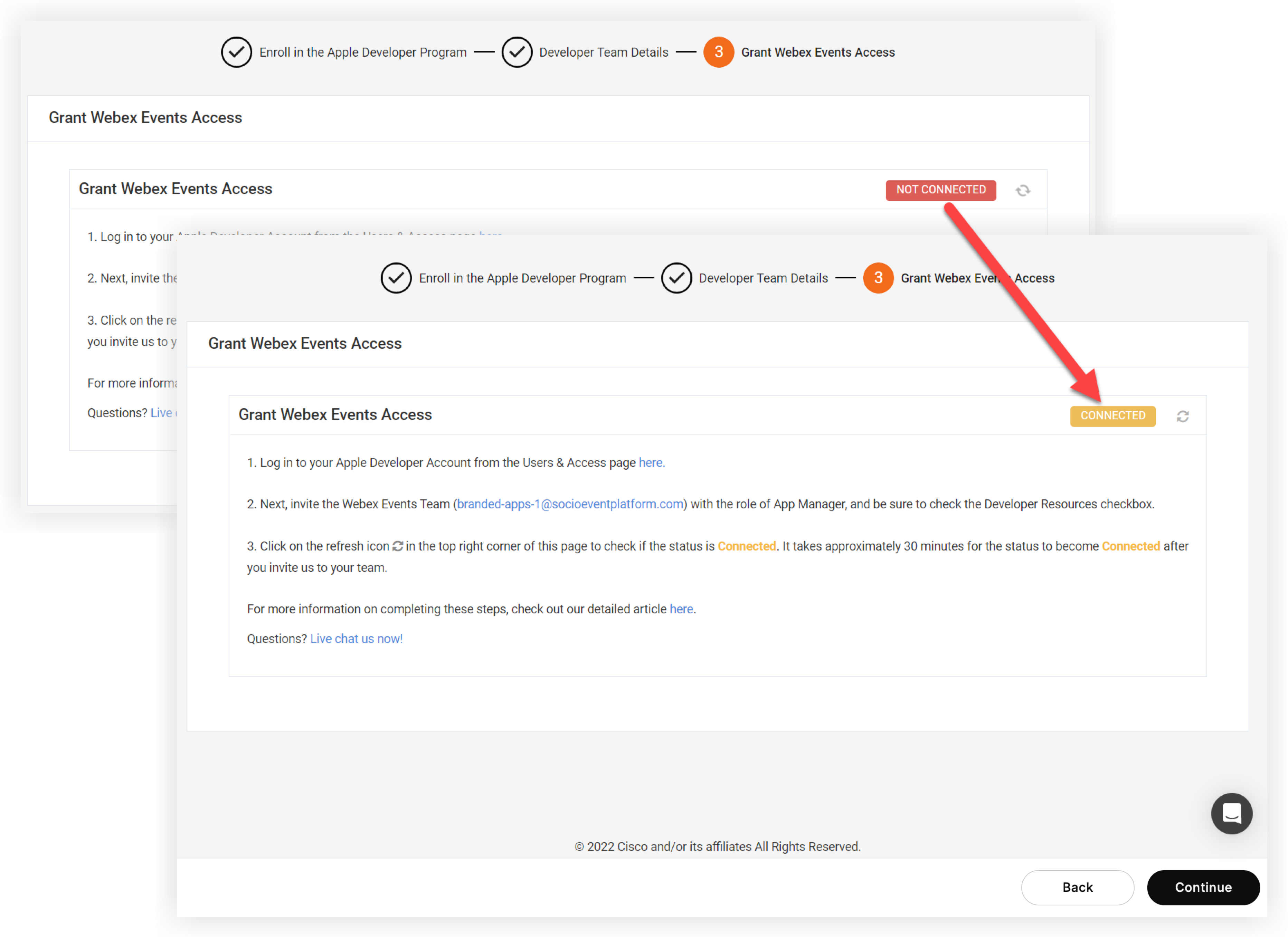This screenshot has width=1288, height=938.
Task: Click the Back button
Action: click(x=1077, y=887)
